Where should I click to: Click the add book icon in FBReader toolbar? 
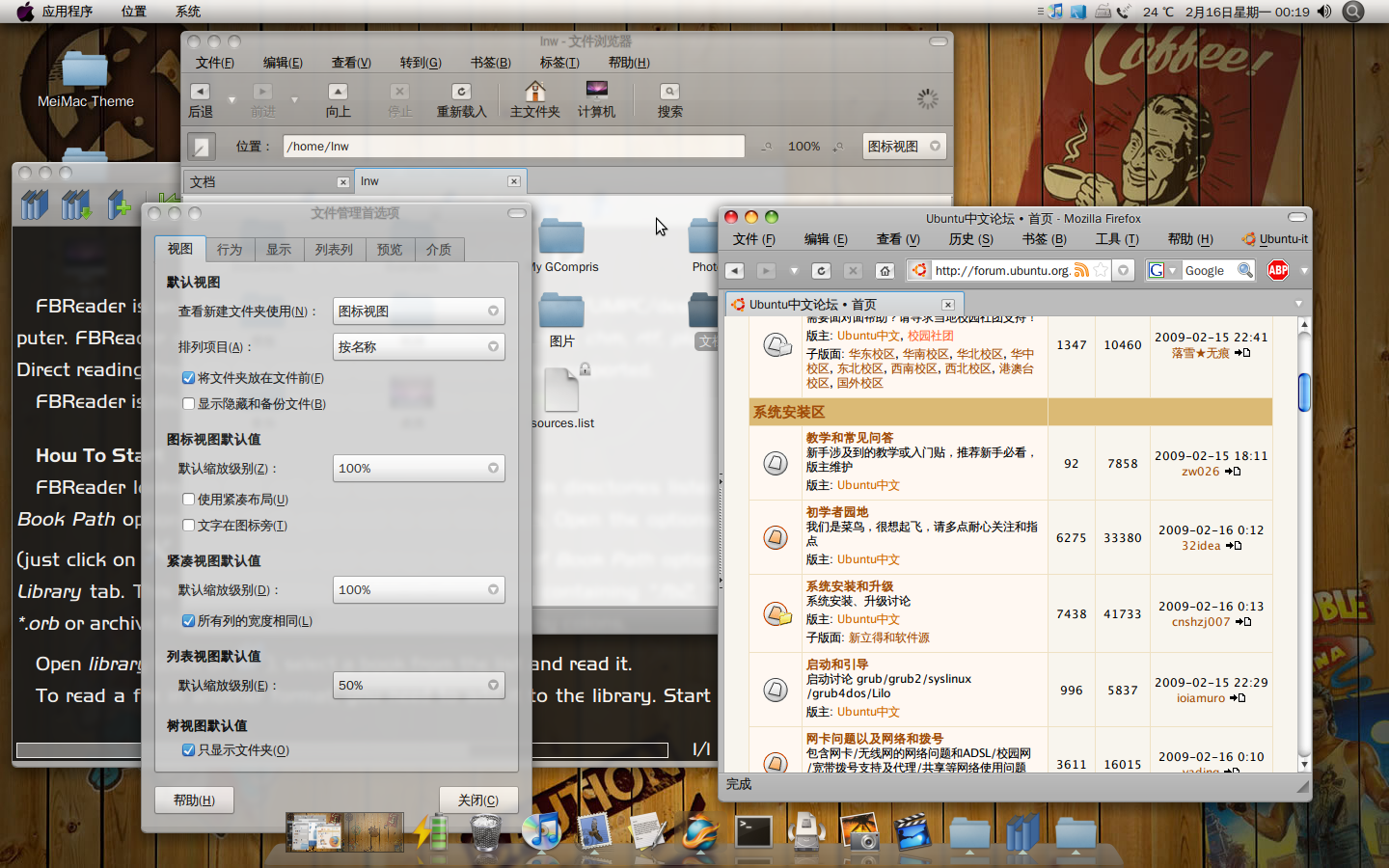click(120, 203)
